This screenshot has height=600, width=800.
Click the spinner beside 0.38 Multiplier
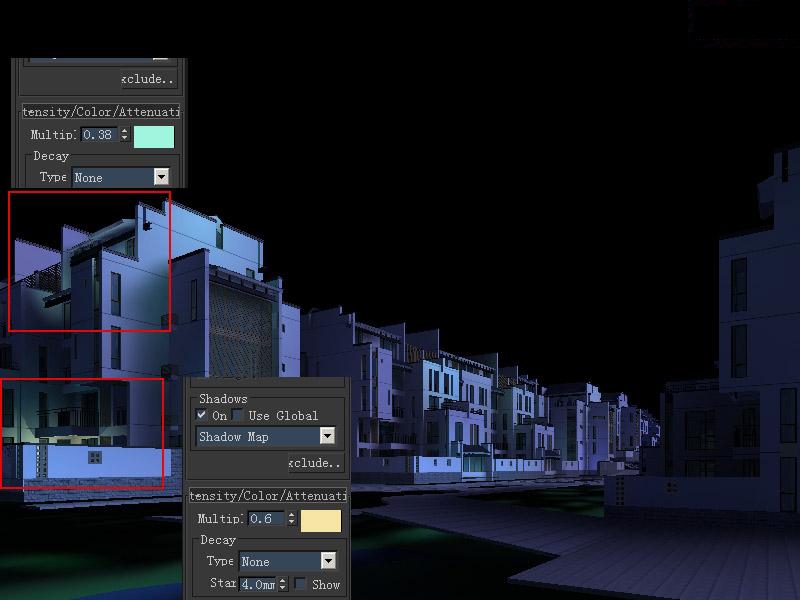point(124,135)
